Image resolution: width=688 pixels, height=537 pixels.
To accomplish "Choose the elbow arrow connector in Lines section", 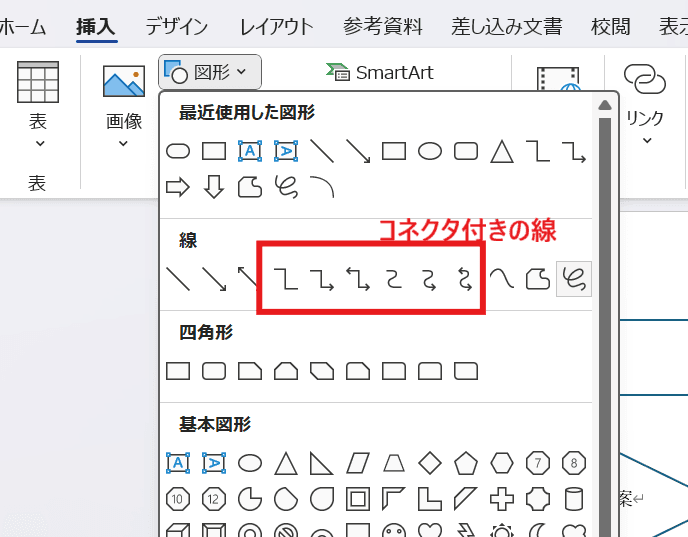I will pos(322,279).
